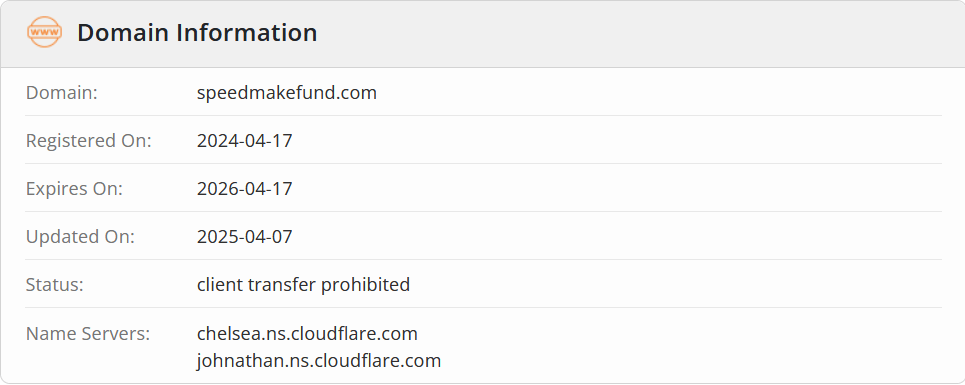The width and height of the screenshot is (965, 385).
Task: Click the Status: label
Action: point(54,285)
